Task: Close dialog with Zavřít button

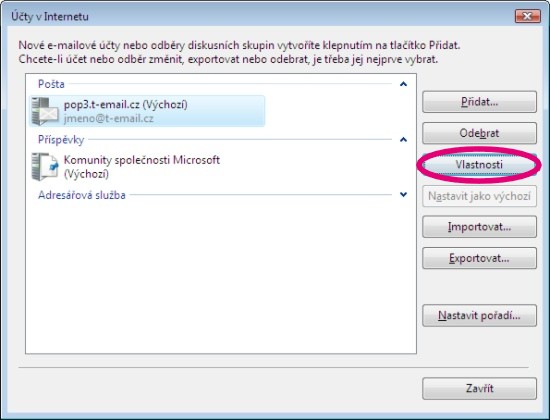Action: click(x=479, y=388)
